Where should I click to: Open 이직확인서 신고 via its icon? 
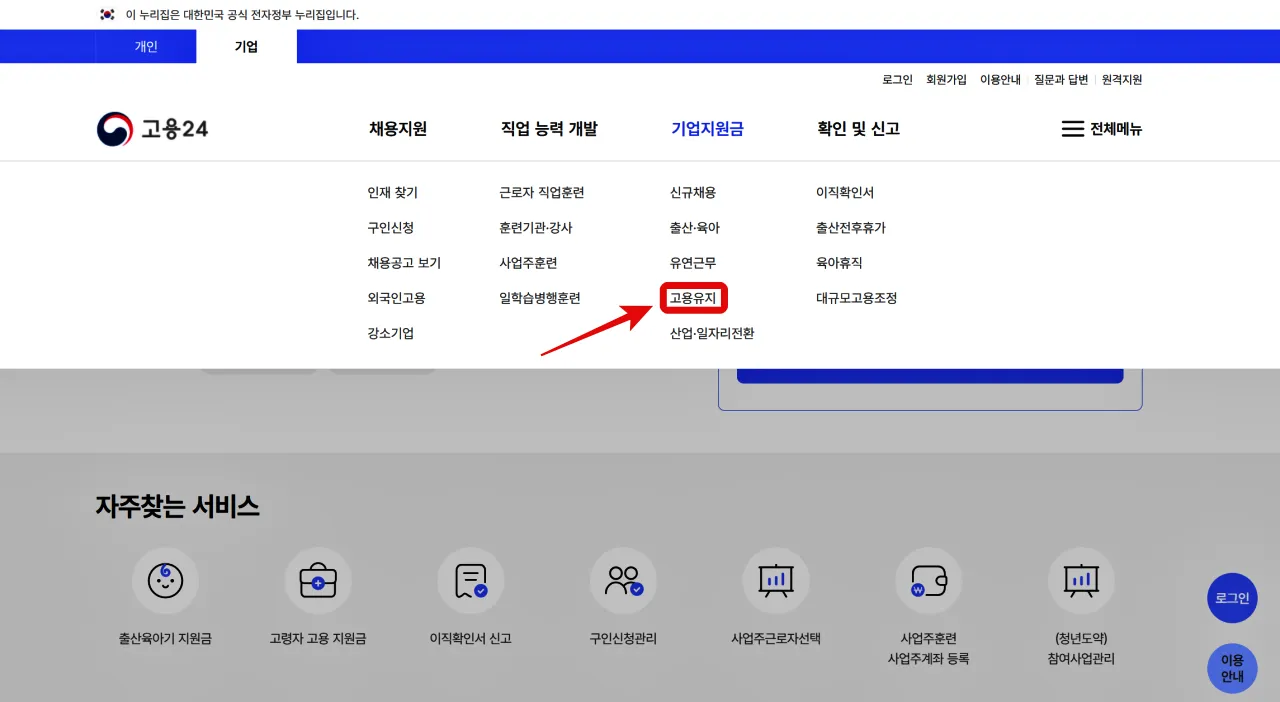click(x=471, y=580)
